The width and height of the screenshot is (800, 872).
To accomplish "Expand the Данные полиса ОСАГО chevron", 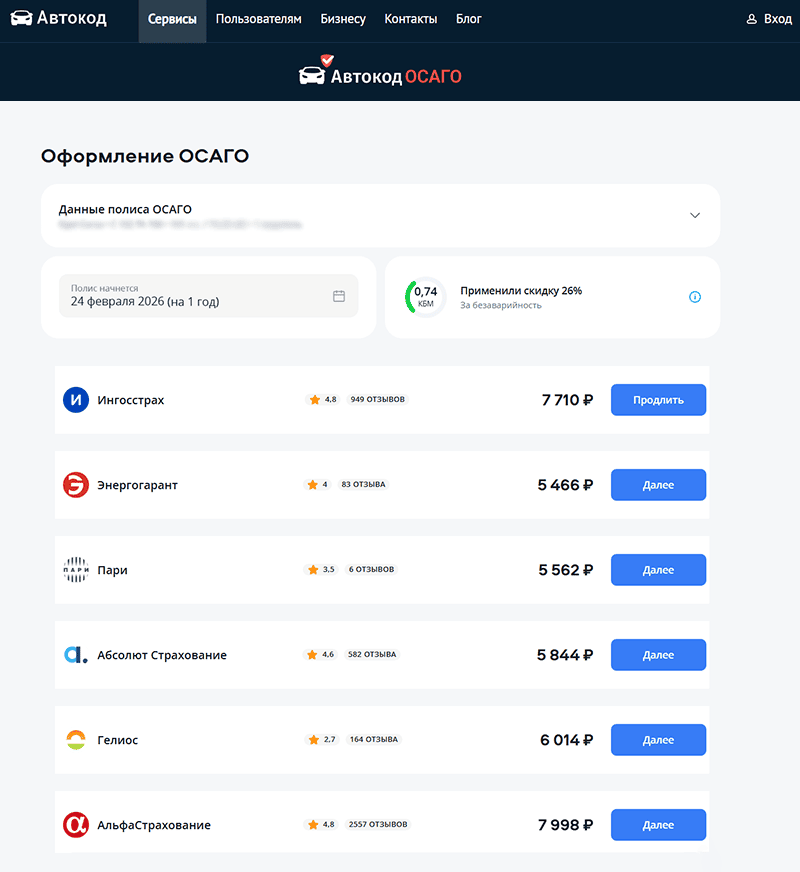I will click(x=695, y=215).
